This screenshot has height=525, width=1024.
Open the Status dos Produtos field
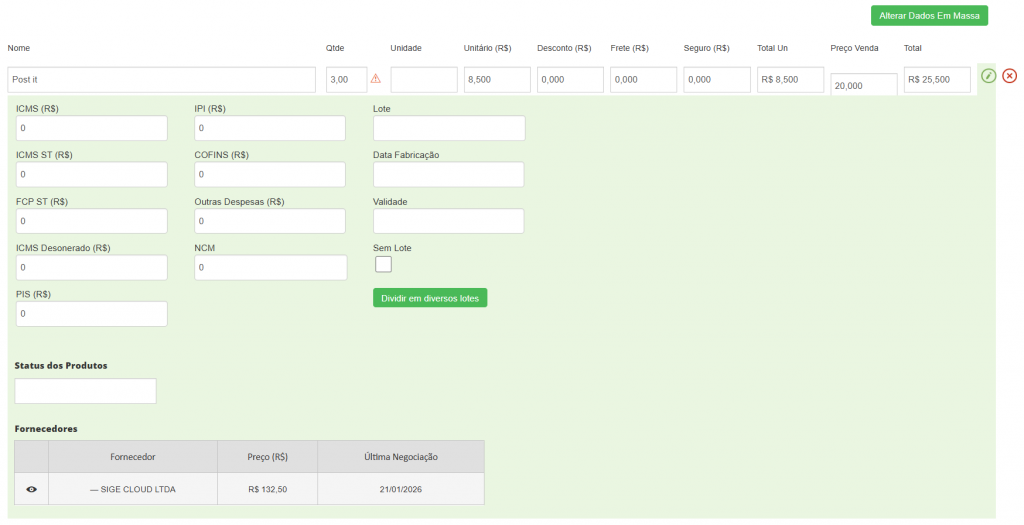pos(86,391)
